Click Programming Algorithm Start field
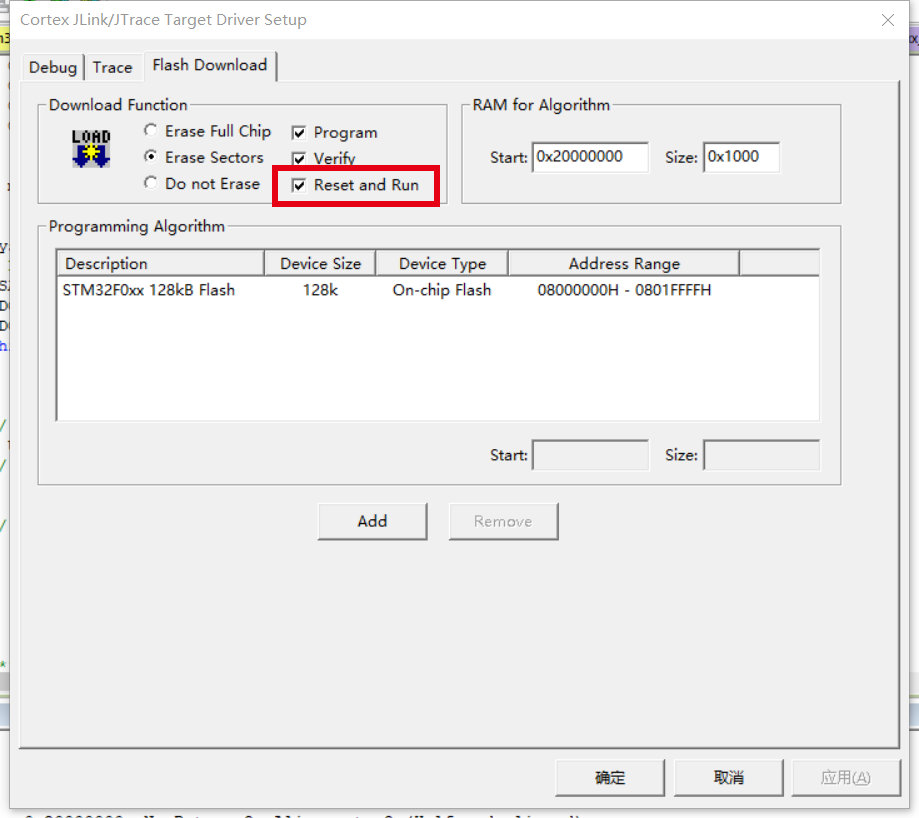The image size is (919, 818). point(590,455)
